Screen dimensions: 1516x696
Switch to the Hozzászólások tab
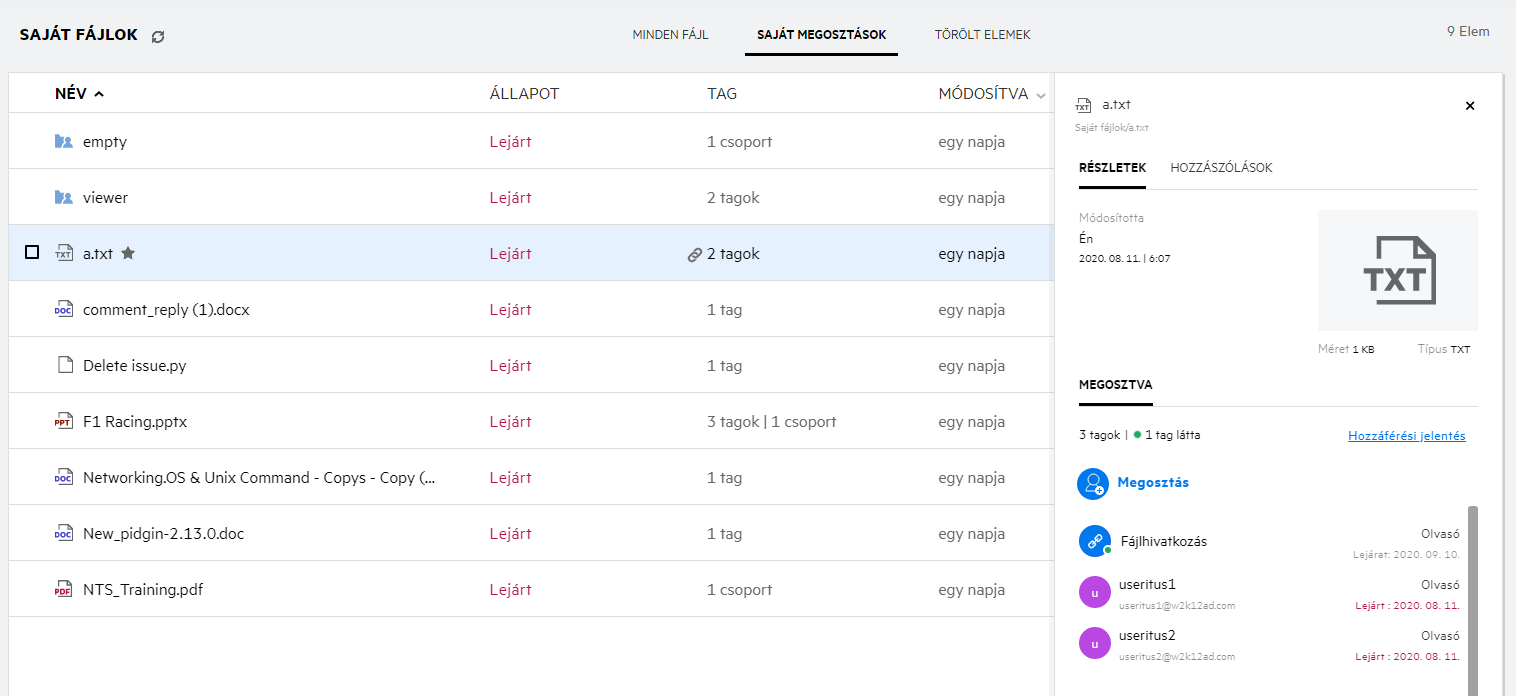pyautogui.click(x=1221, y=168)
